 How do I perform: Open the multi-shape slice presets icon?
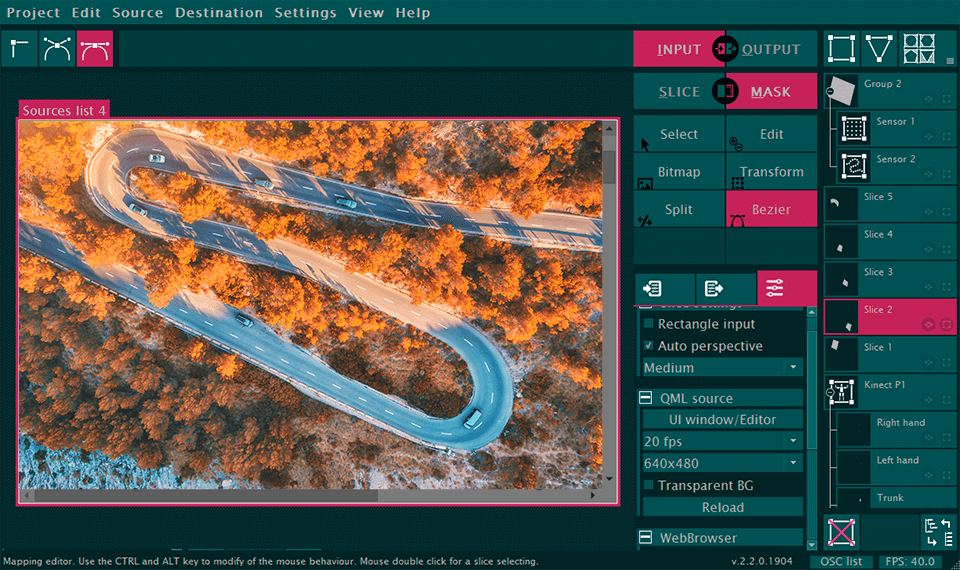click(918, 48)
